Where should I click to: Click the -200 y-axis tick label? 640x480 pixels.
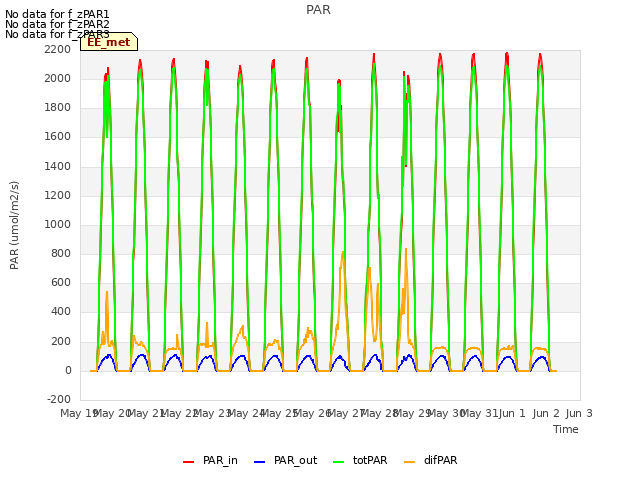[59, 399]
